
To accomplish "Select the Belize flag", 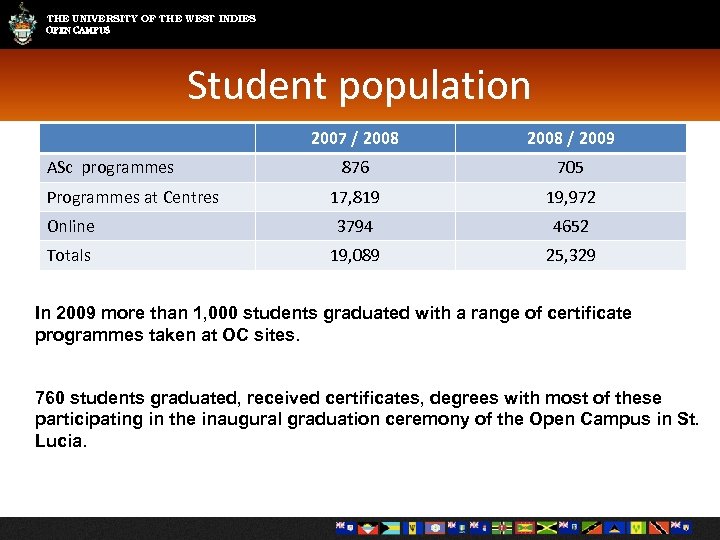I will pyautogui.click(x=435, y=529).
